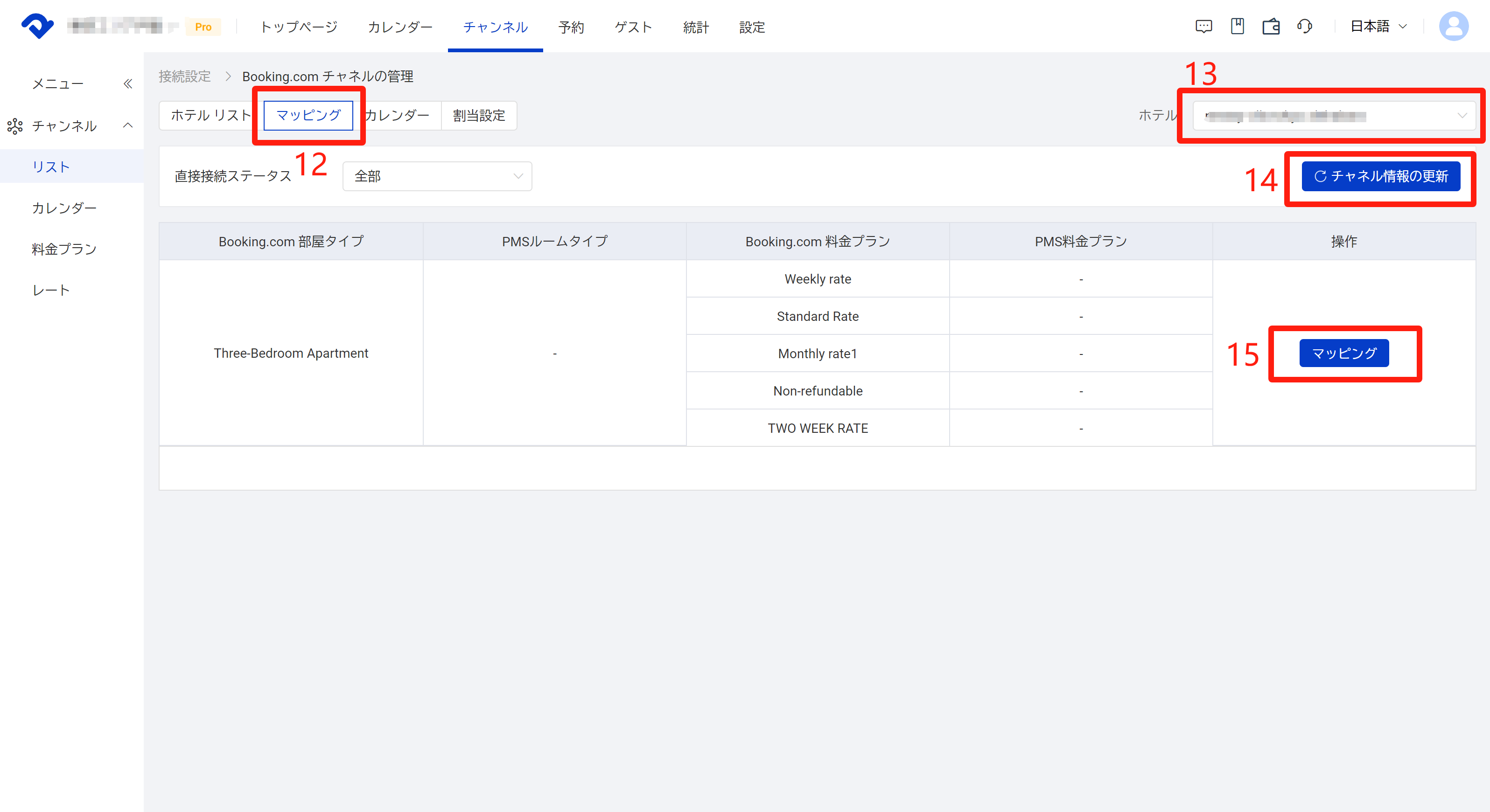1490x812 pixels.
Task: Open the headset support icon
Action: click(1304, 26)
